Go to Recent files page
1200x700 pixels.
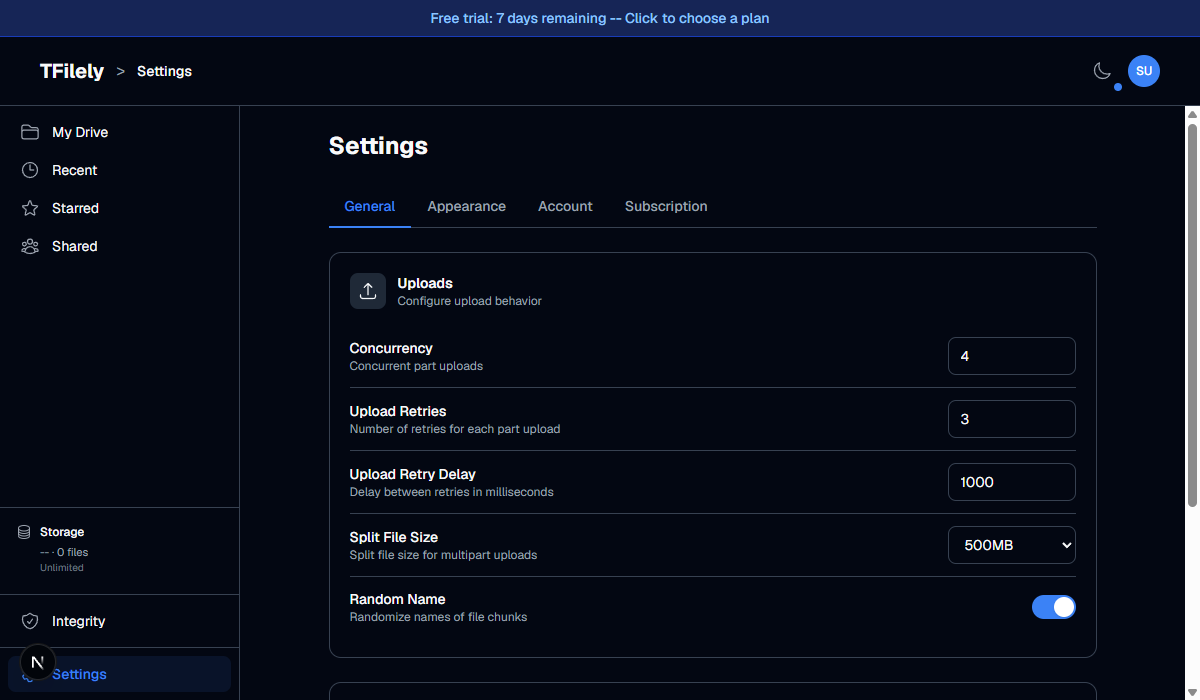(x=119, y=170)
